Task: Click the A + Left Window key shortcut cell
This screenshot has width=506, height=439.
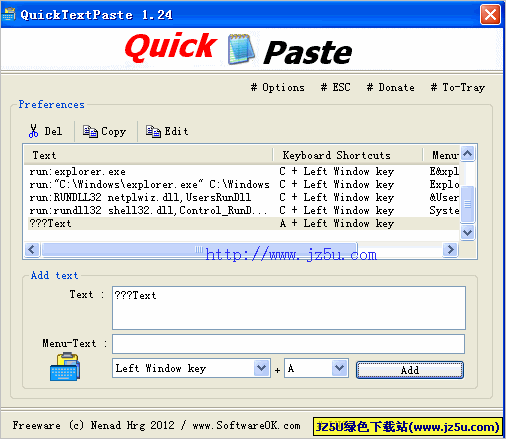Action: pos(337,223)
